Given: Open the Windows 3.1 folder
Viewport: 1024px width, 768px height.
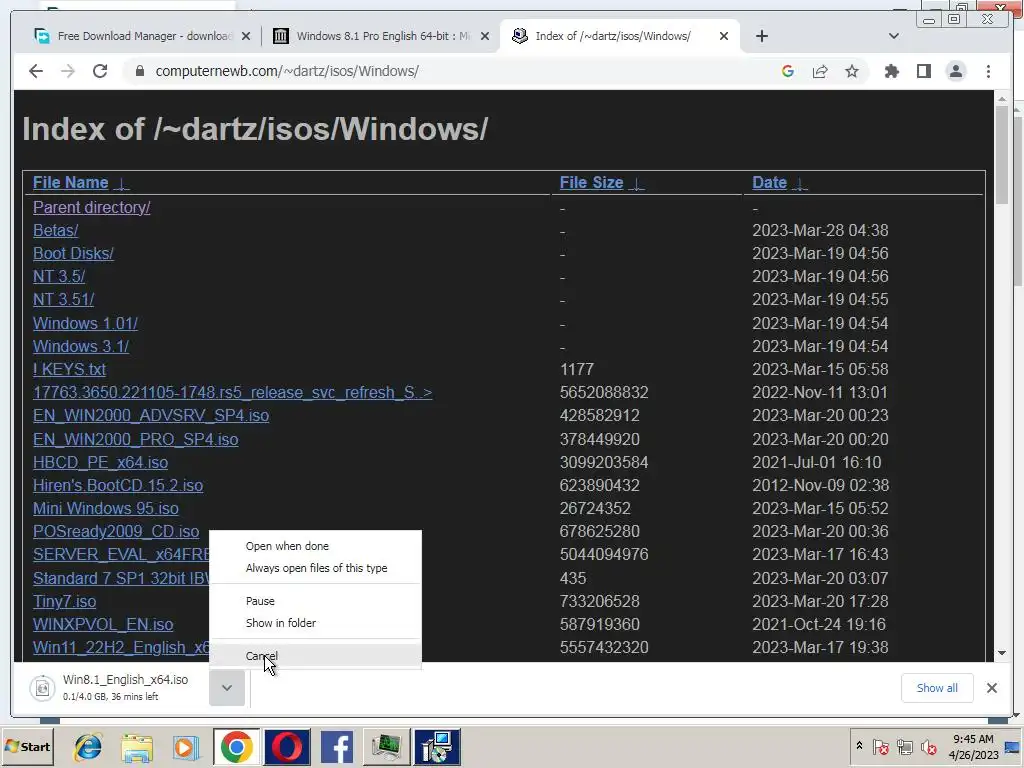Looking at the screenshot, I should pos(81,346).
